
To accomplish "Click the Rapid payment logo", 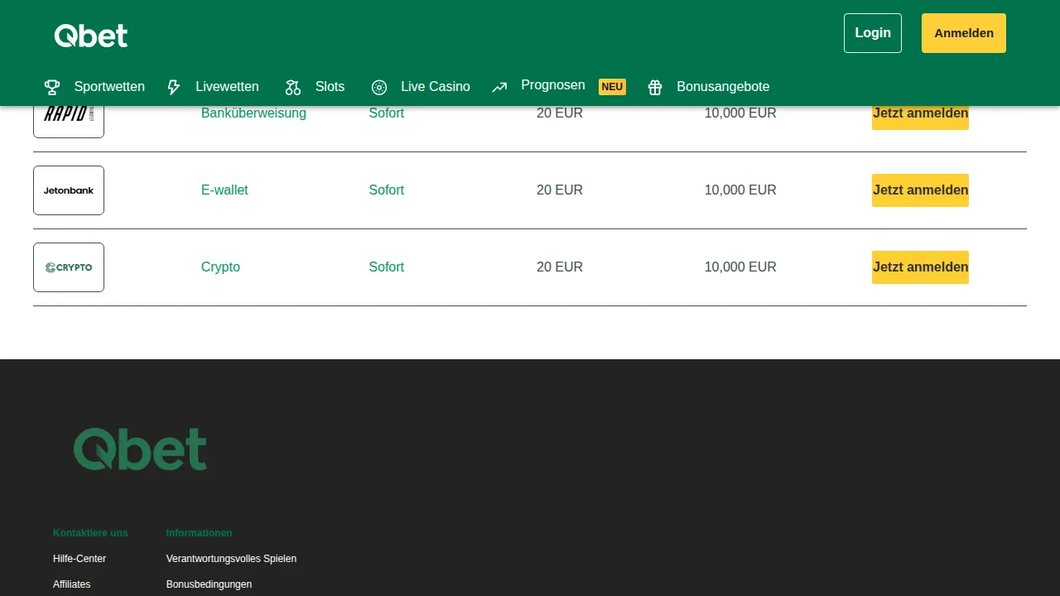I will coord(69,122).
